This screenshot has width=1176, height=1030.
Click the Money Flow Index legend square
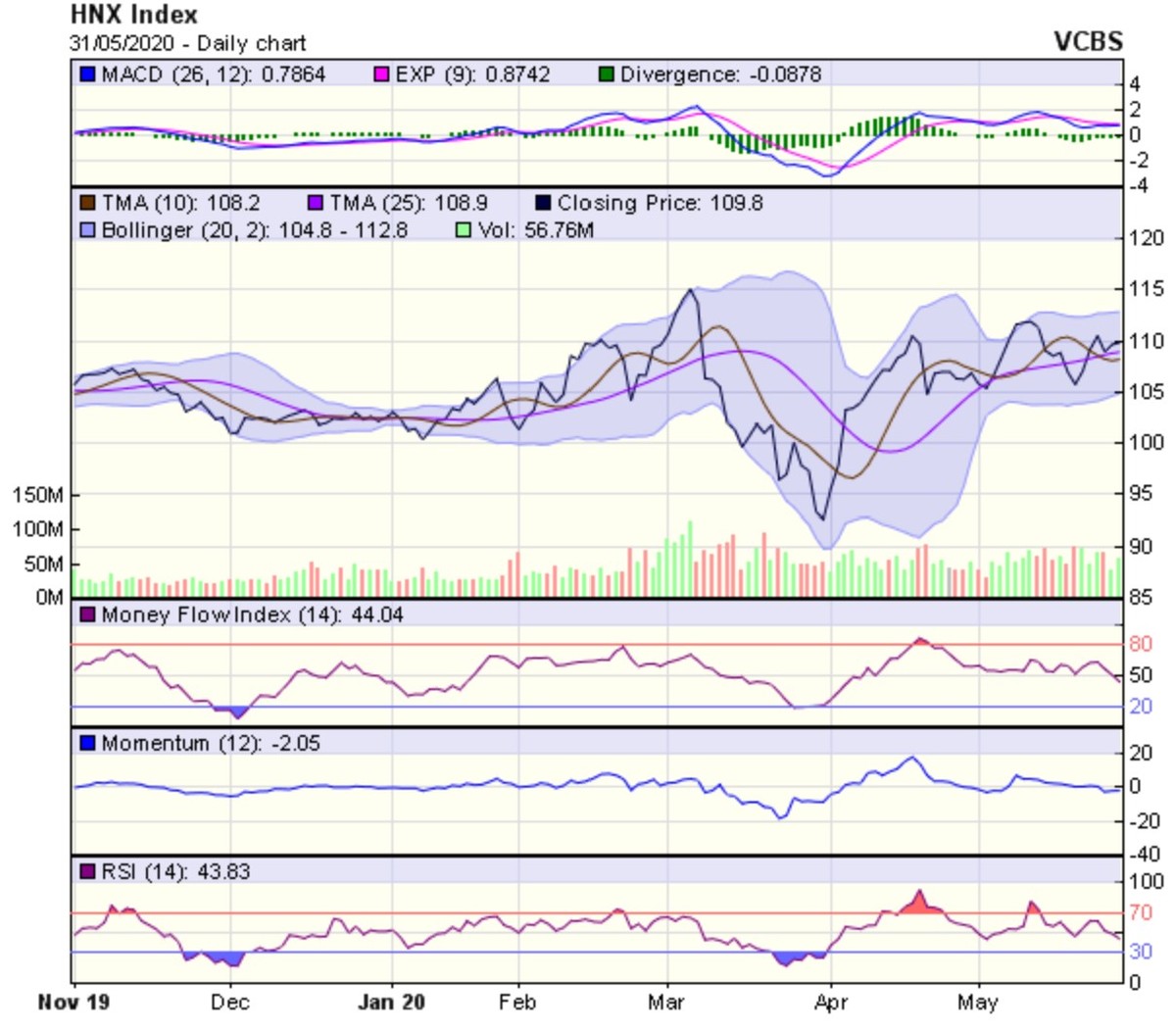(88, 615)
